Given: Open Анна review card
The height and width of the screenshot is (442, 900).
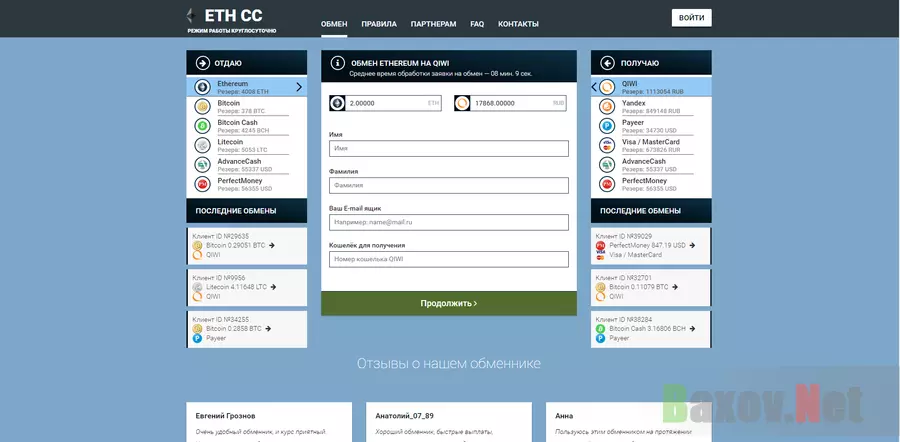Looking at the screenshot, I should (629, 422).
